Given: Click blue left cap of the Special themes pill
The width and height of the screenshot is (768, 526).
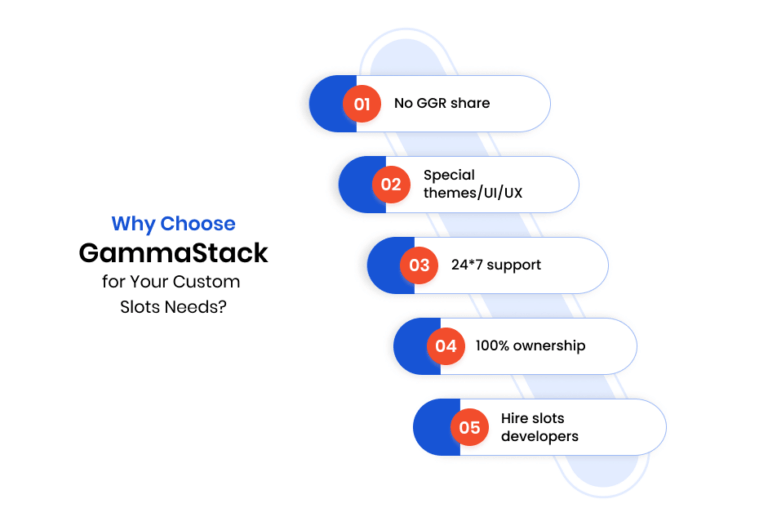Looking at the screenshot, I should pos(357,185).
